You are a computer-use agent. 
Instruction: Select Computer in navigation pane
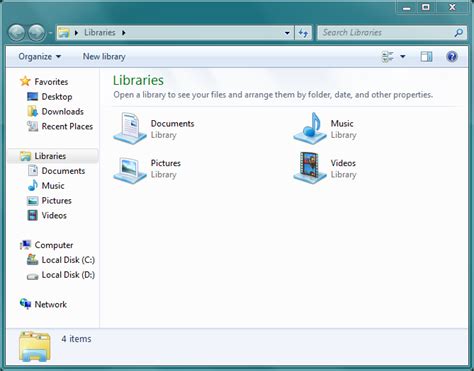click(54, 245)
